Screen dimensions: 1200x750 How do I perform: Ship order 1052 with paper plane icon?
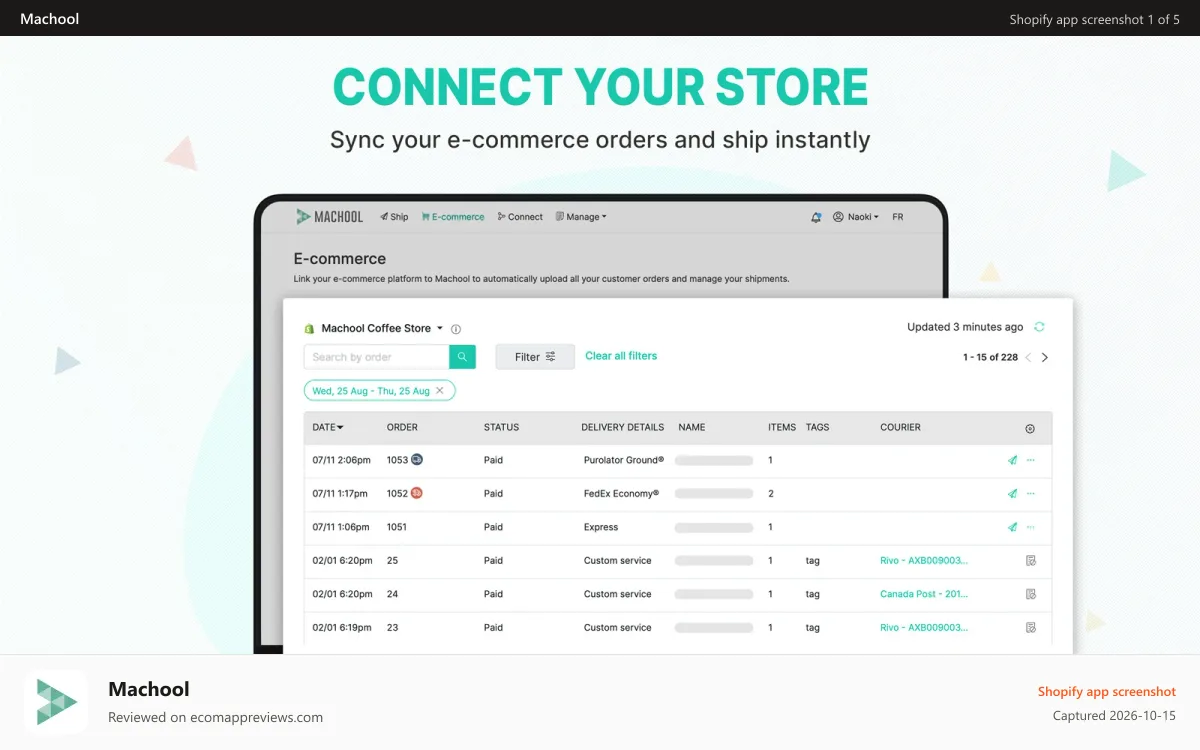coord(1012,494)
